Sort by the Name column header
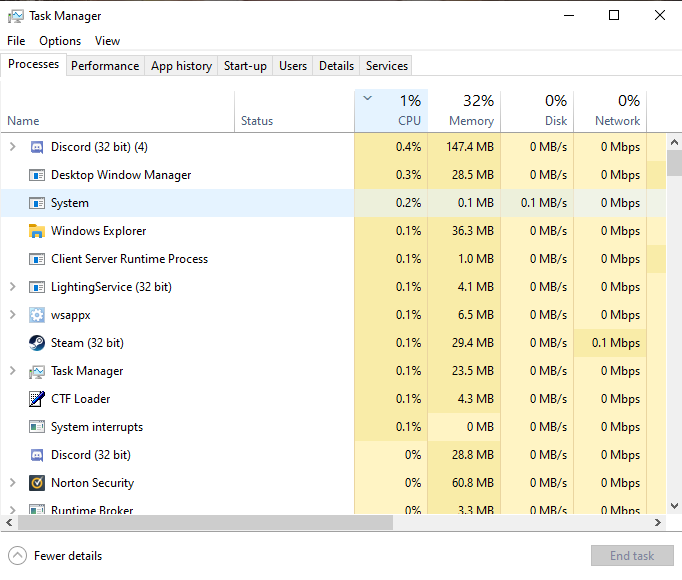 coord(117,111)
